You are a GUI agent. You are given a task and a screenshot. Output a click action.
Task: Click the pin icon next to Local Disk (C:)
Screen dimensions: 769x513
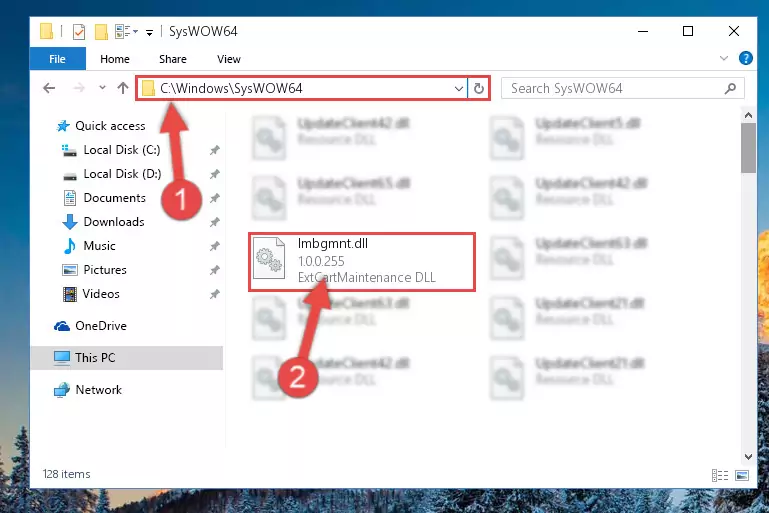point(215,150)
